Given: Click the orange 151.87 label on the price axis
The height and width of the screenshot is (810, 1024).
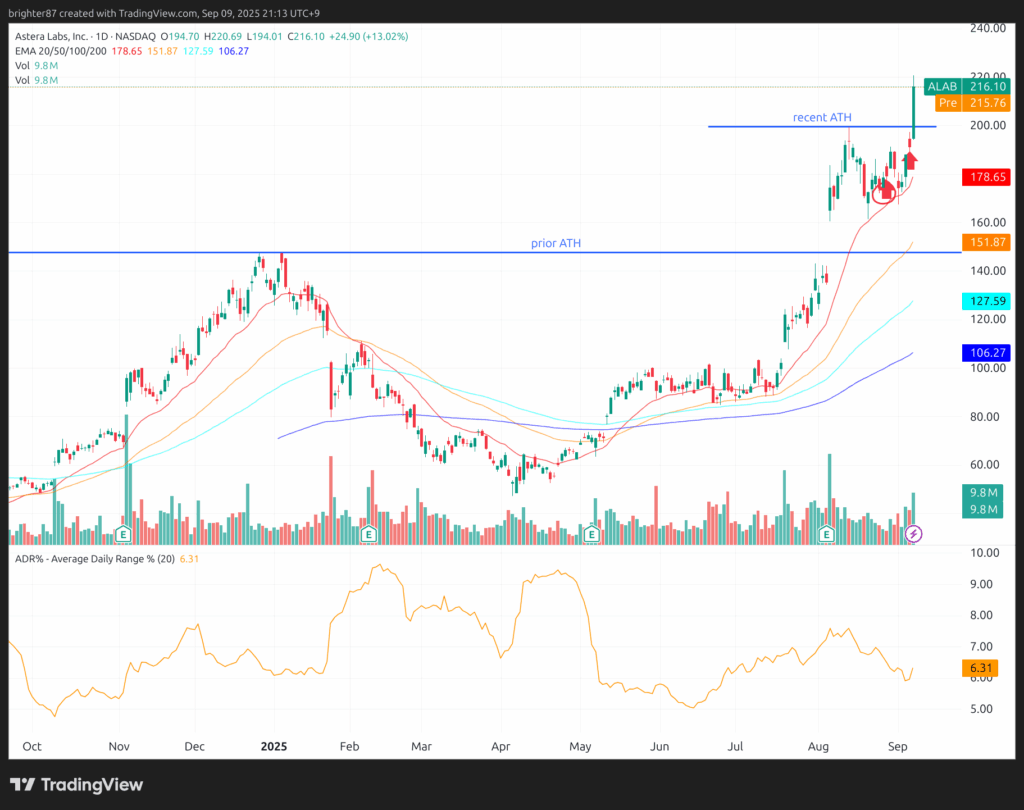Looking at the screenshot, I should click(986, 242).
